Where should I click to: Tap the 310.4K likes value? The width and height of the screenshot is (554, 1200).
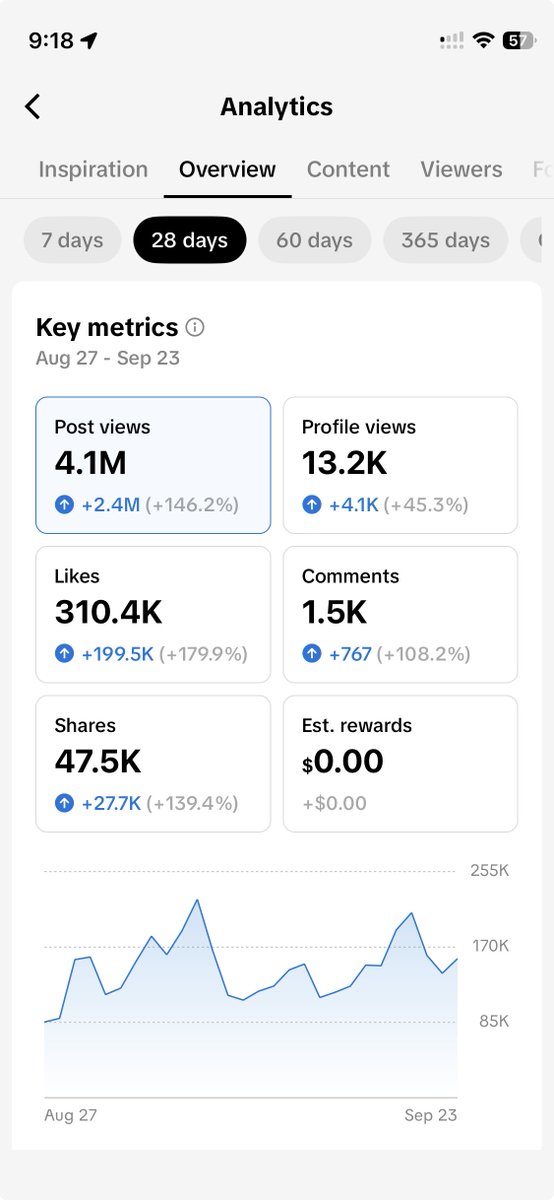pos(109,612)
